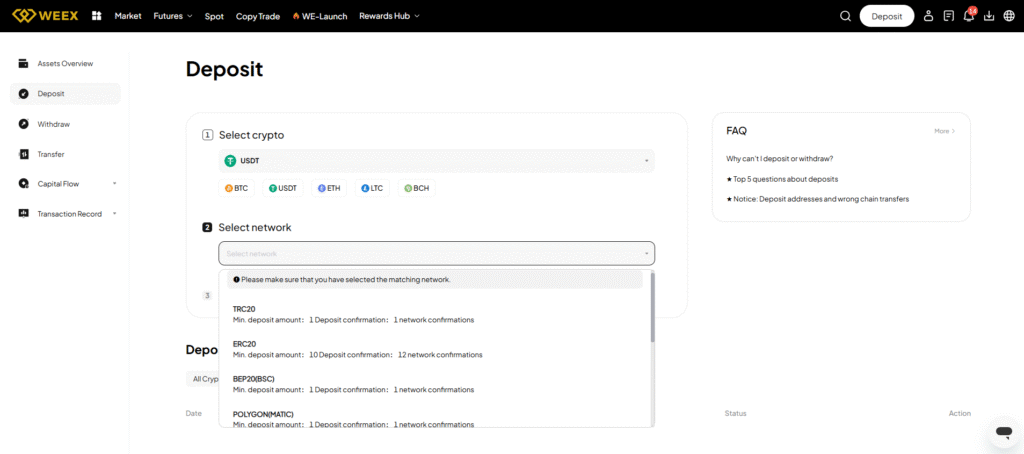
Task: Expand the USDT crypto dropdown
Action: (x=436, y=161)
